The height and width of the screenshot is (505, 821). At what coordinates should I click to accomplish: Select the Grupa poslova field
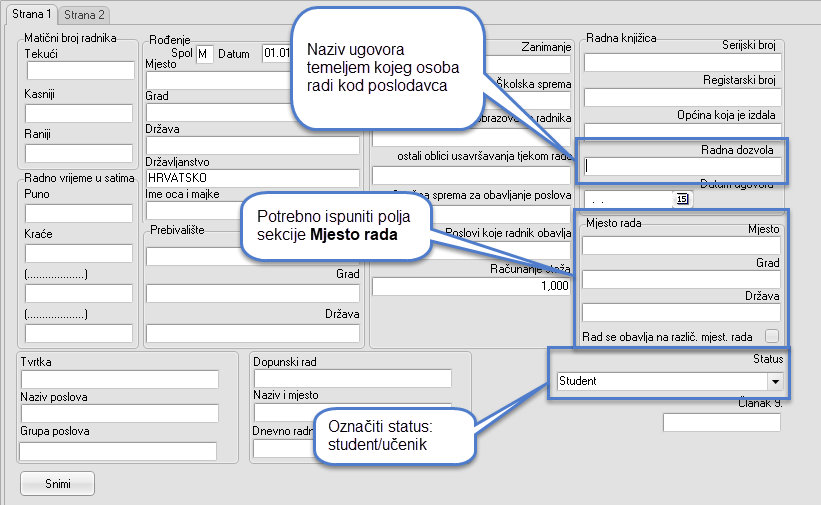pyautogui.click(x=118, y=451)
